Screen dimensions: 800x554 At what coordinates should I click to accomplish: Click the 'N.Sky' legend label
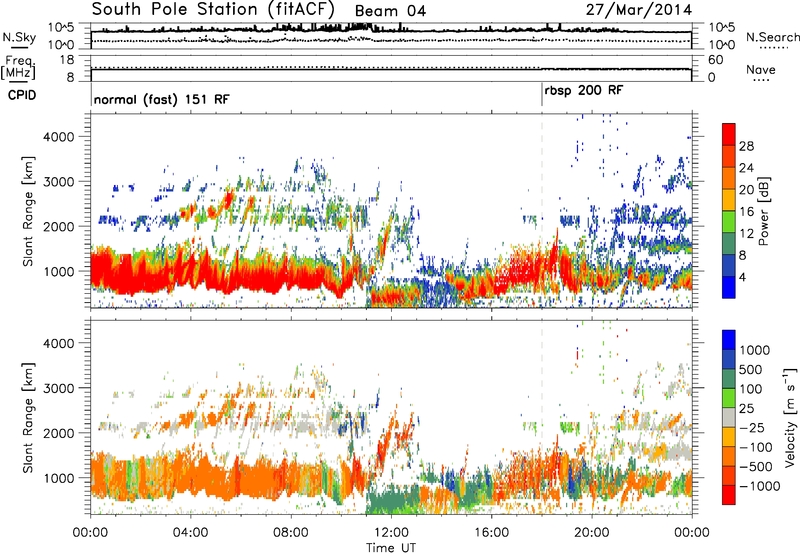(19, 37)
